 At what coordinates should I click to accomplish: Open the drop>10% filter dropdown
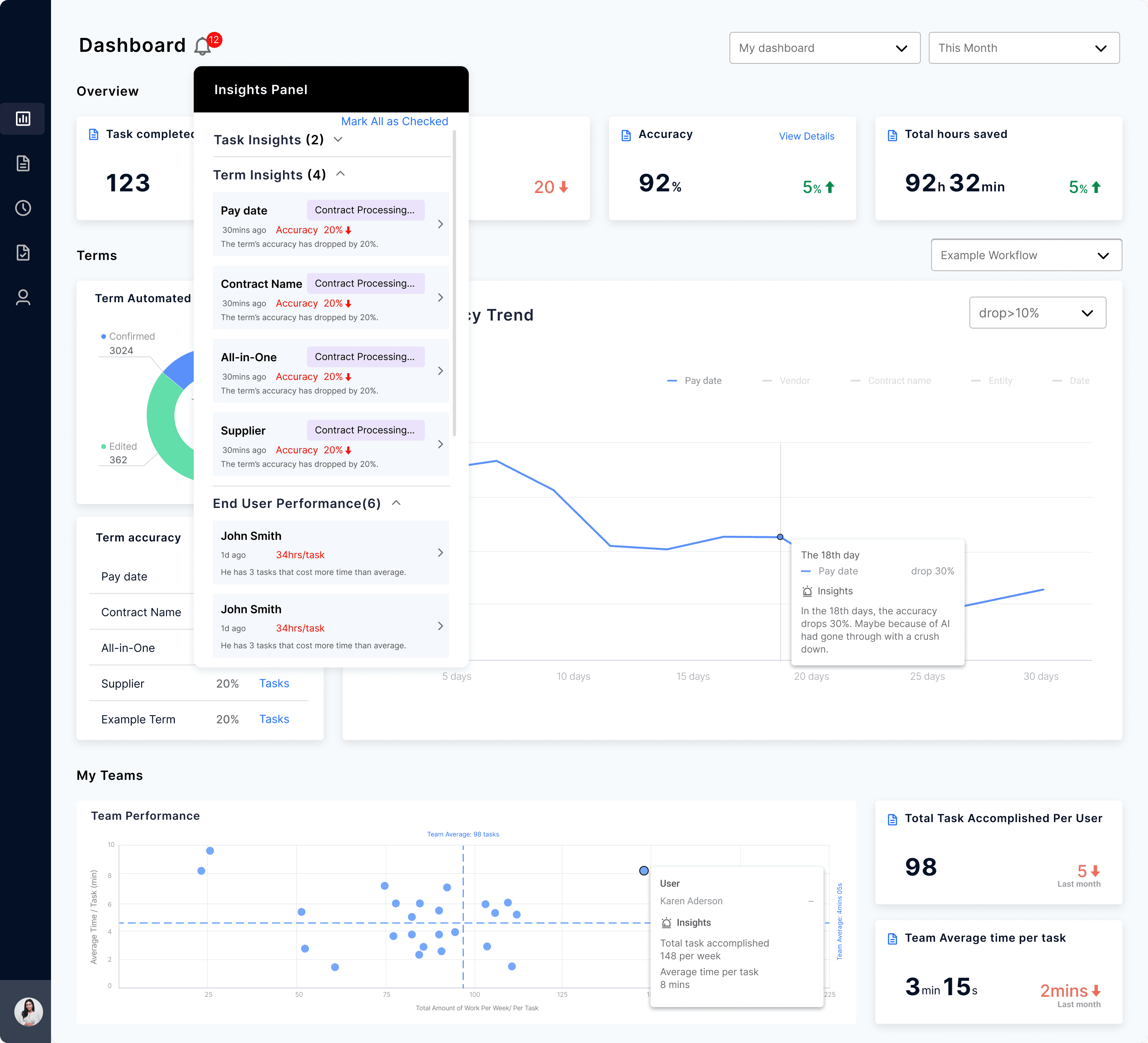[x=1038, y=313]
